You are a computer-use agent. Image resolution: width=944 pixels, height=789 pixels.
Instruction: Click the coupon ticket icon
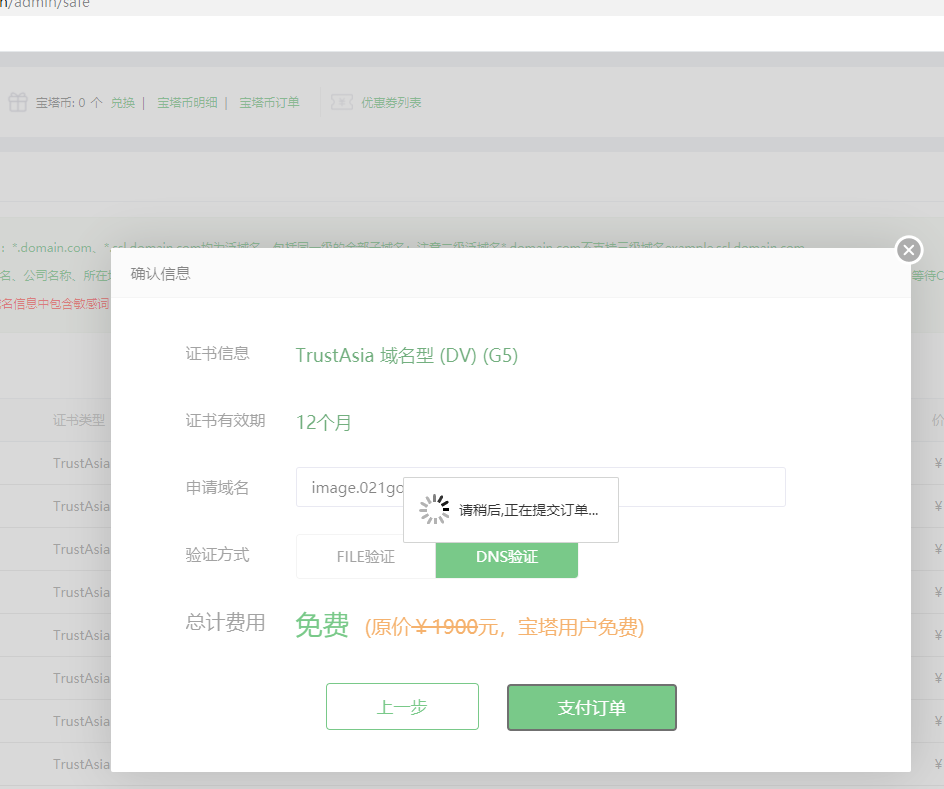342,102
